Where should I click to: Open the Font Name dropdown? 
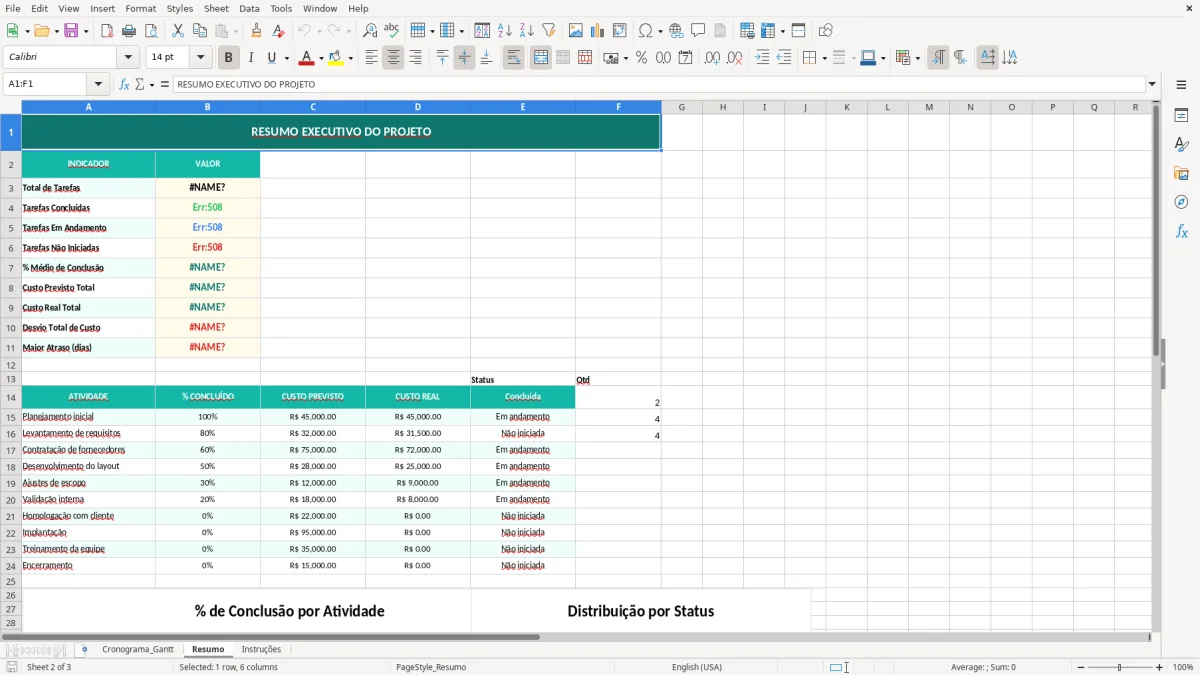[x=127, y=58]
